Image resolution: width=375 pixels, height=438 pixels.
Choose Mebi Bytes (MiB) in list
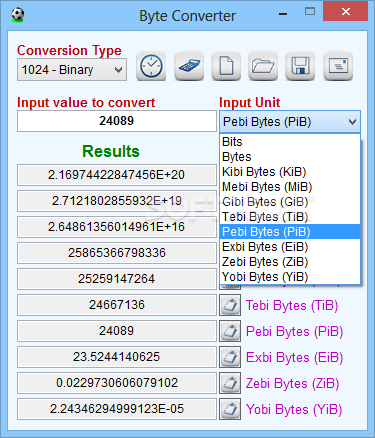pyautogui.click(x=290, y=187)
